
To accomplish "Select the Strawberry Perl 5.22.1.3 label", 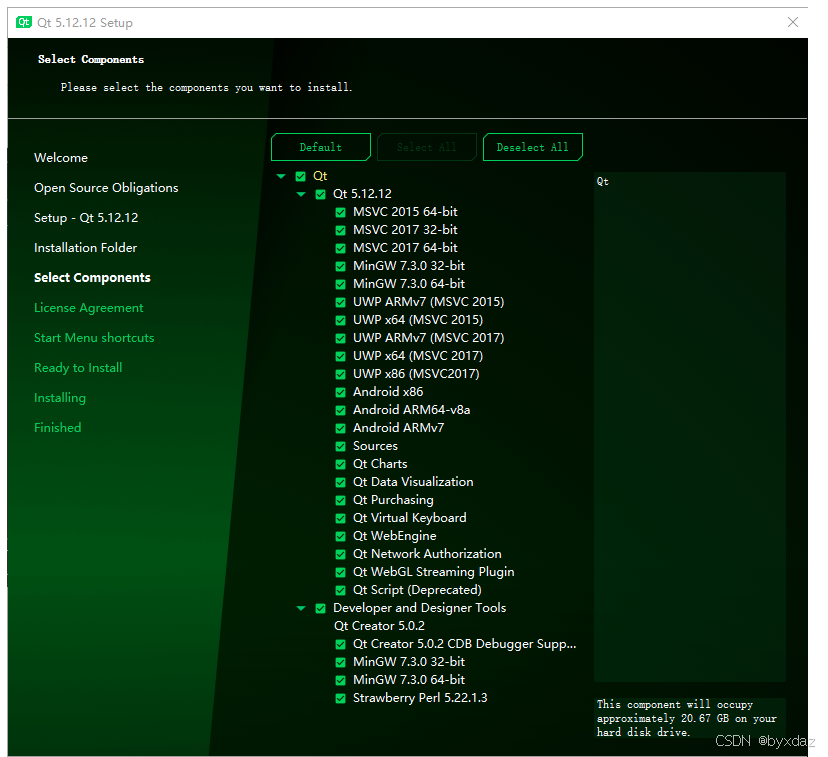I will click(x=420, y=698).
